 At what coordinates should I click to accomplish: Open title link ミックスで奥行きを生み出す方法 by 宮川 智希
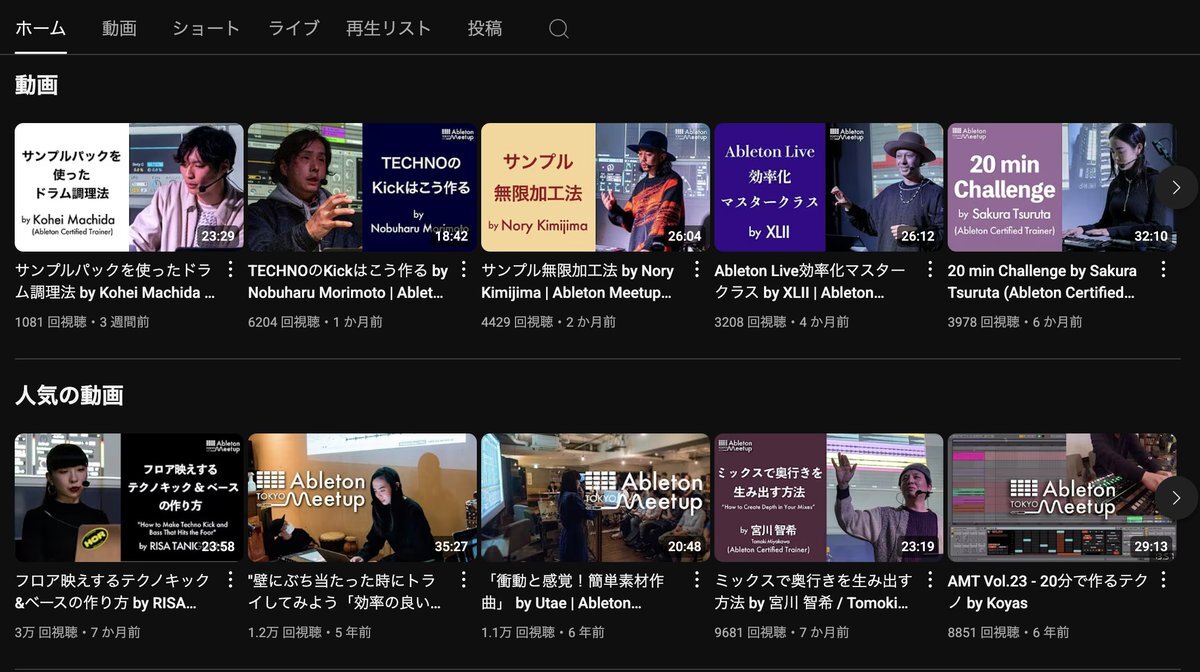(814, 592)
